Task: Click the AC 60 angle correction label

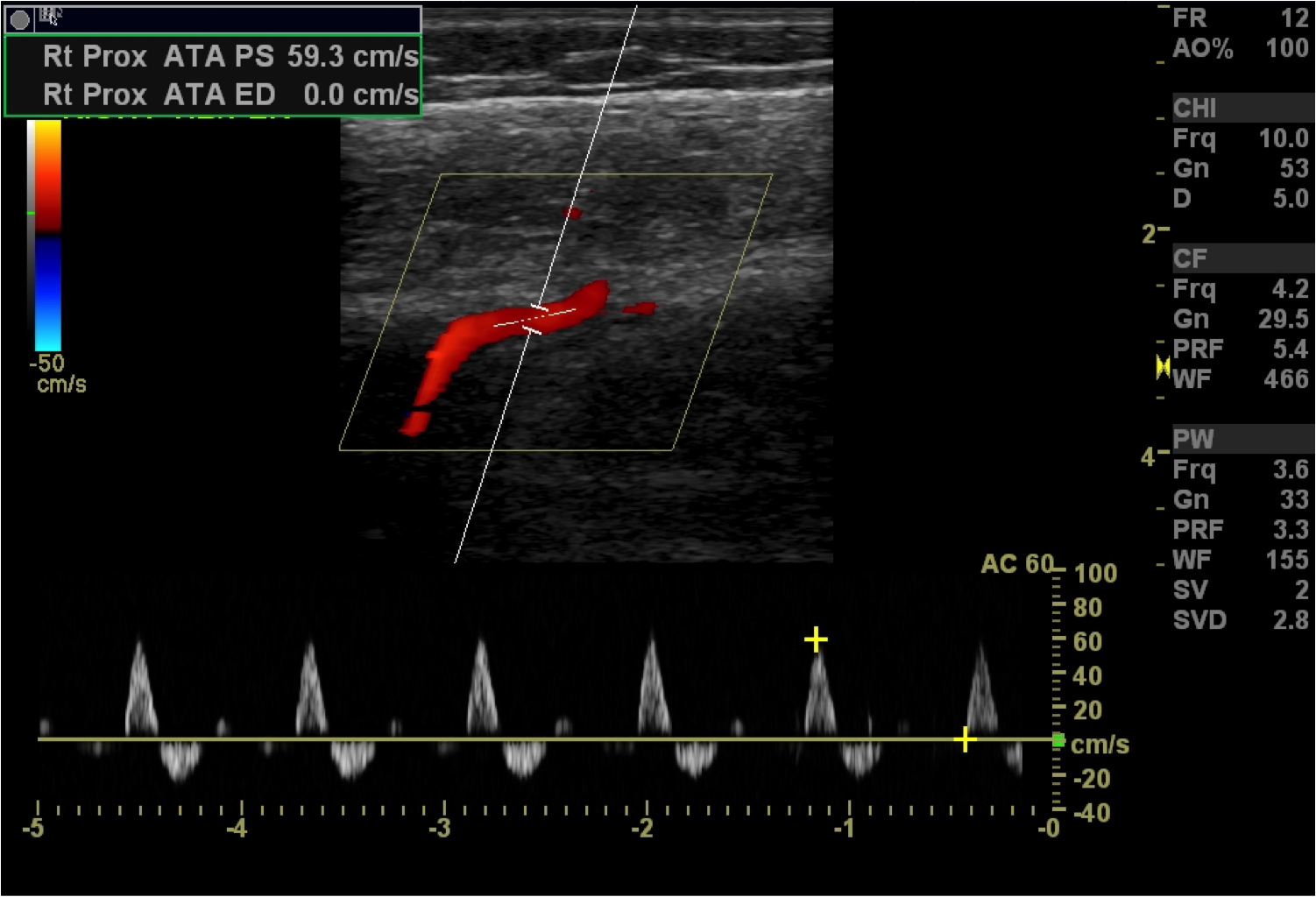Action: click(1015, 563)
